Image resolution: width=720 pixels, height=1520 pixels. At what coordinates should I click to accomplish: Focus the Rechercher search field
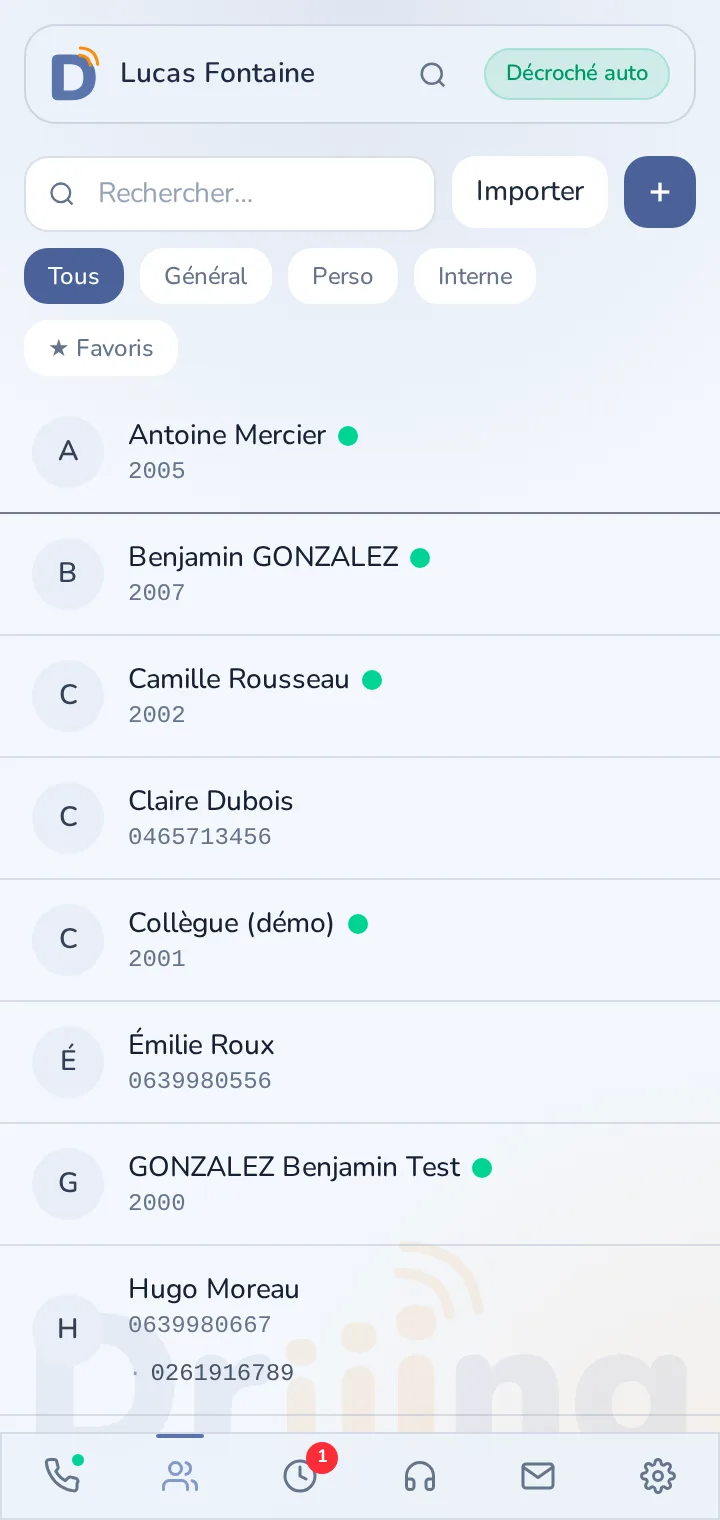(230, 193)
